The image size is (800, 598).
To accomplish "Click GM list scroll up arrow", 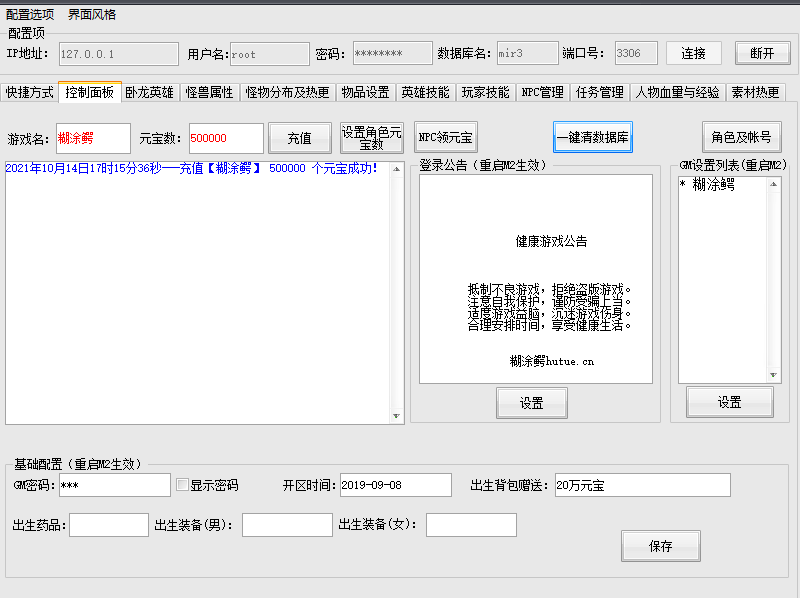I will (x=773, y=184).
